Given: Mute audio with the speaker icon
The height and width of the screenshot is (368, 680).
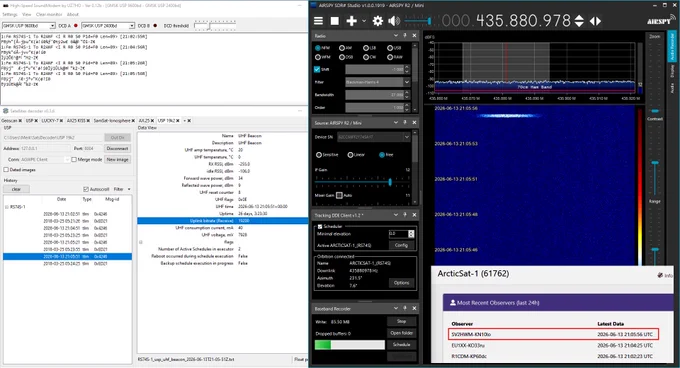Looking at the screenshot, I should point(394,21).
